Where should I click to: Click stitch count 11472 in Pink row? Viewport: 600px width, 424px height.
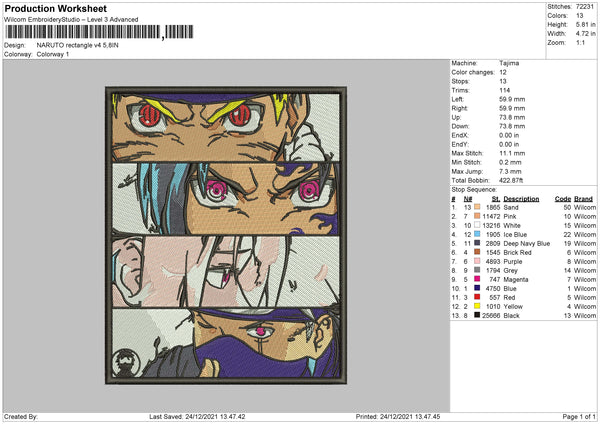coord(491,217)
